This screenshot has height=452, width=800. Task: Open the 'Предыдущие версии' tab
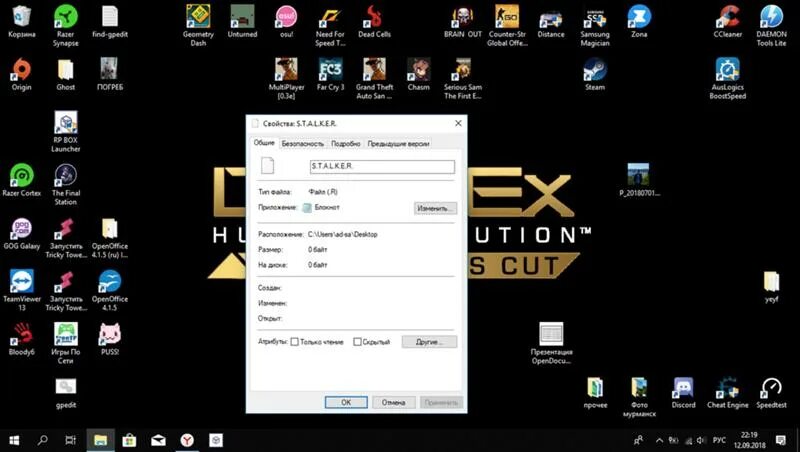click(x=398, y=144)
